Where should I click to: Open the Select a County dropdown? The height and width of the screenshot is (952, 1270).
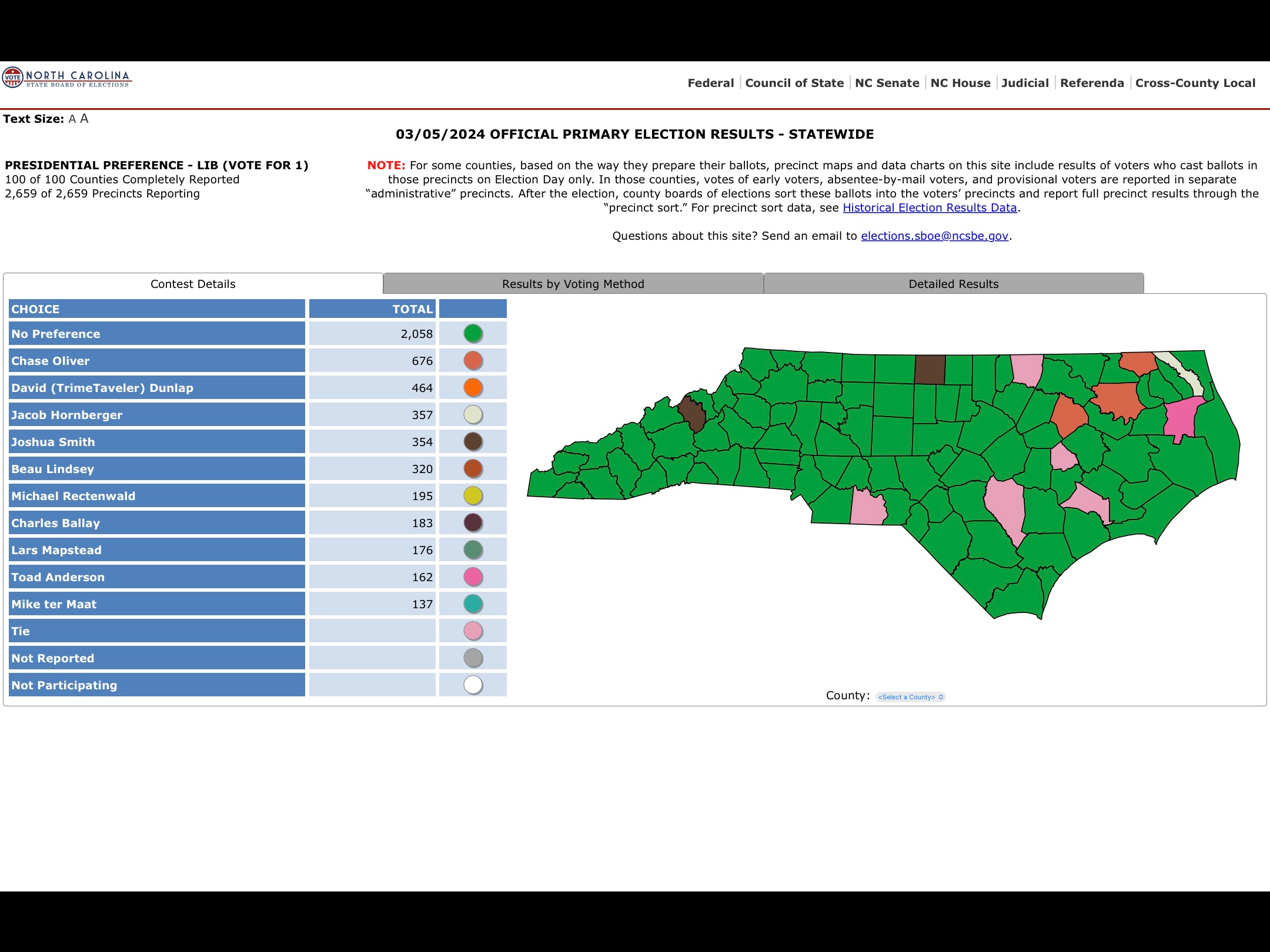point(910,697)
